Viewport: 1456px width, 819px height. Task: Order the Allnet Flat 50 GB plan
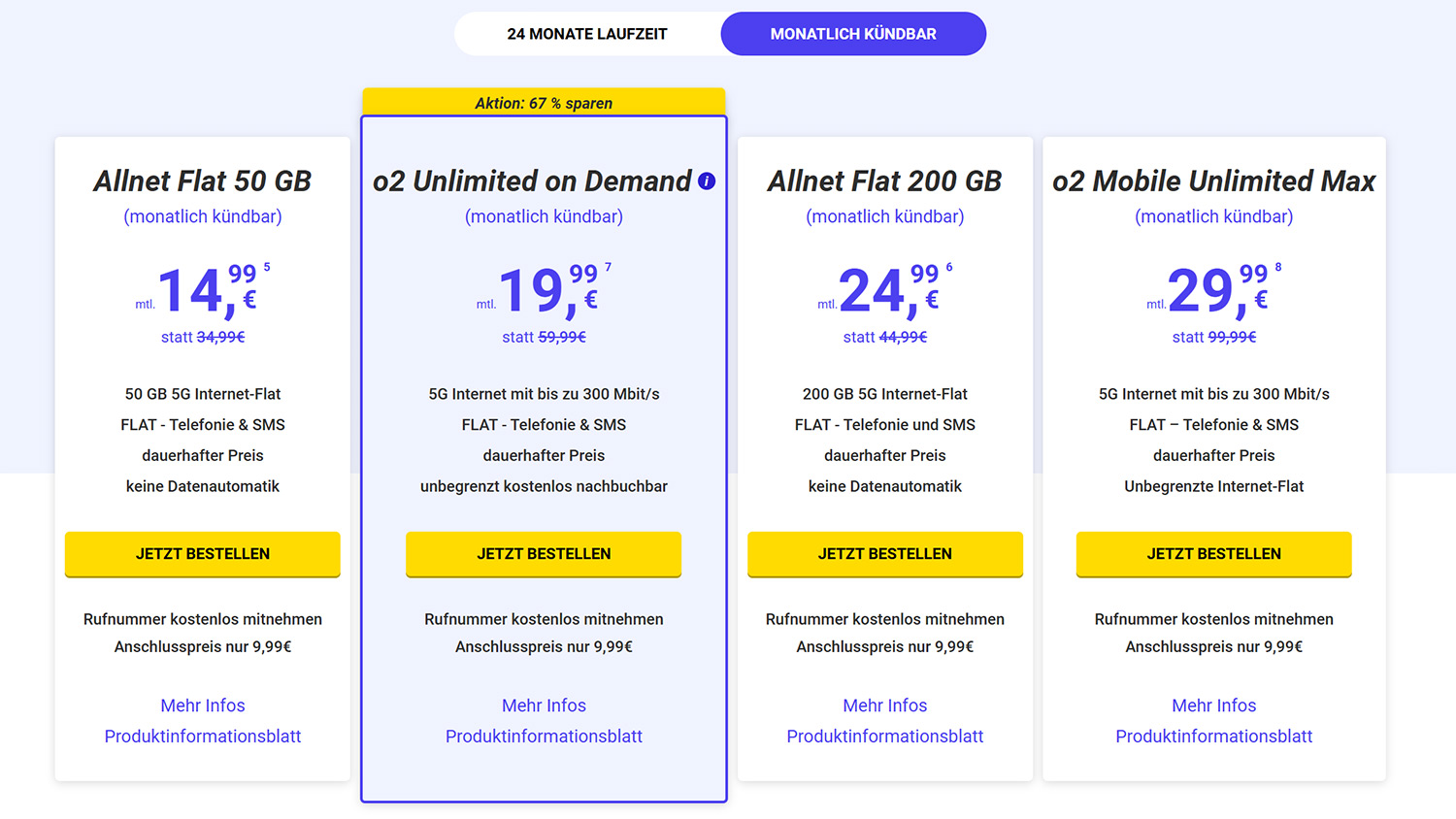tap(203, 554)
